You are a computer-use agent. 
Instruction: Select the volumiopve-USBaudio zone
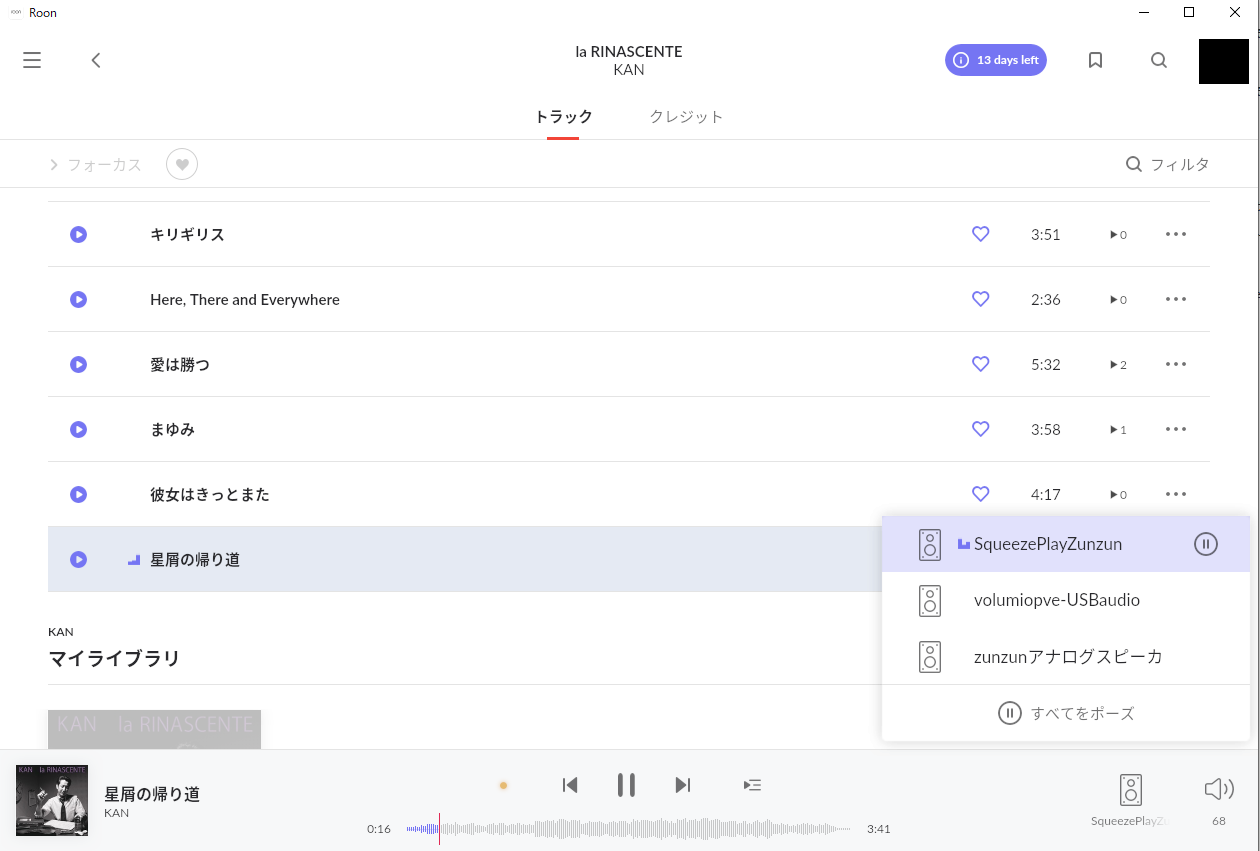[x=1066, y=600]
